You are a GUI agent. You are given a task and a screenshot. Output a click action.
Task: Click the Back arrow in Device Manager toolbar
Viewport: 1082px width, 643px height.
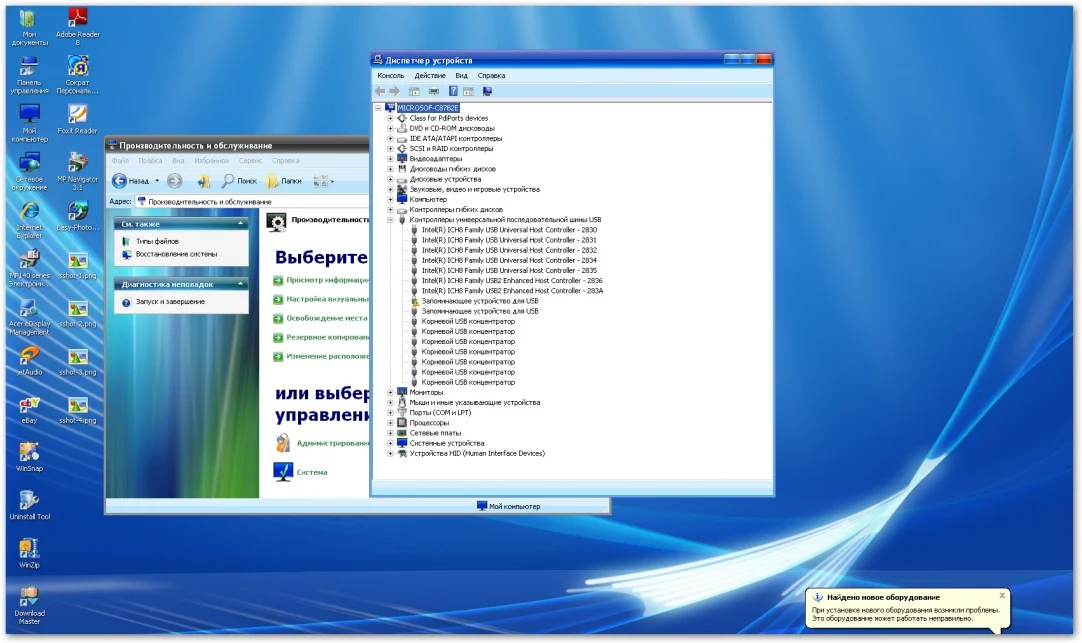pyautogui.click(x=380, y=91)
